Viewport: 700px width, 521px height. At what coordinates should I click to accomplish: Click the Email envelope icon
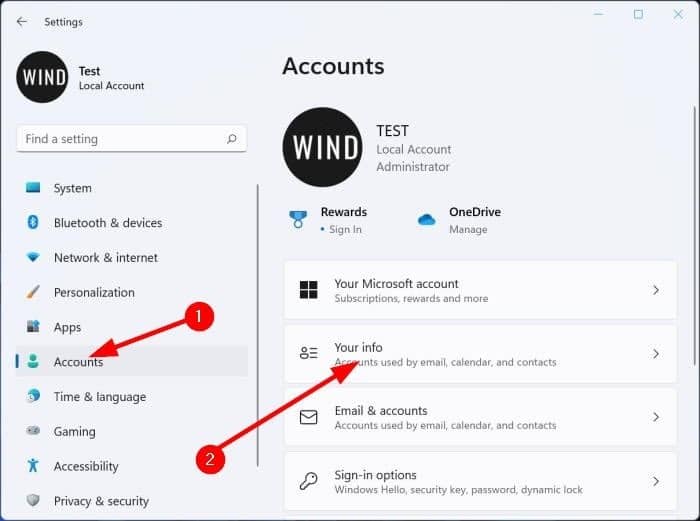[x=308, y=417]
